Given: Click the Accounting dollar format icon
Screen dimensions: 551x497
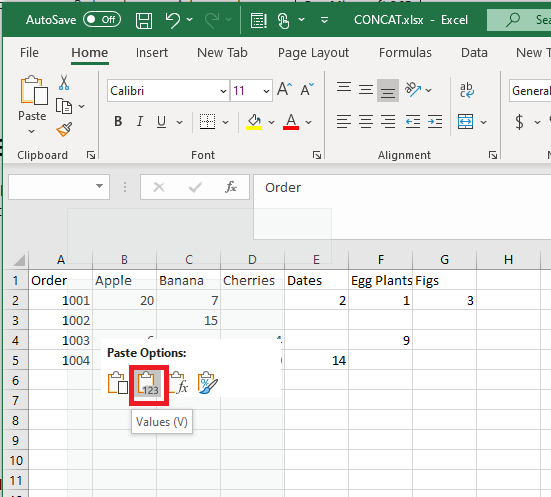Looking at the screenshot, I should pyautogui.click(x=519, y=122).
